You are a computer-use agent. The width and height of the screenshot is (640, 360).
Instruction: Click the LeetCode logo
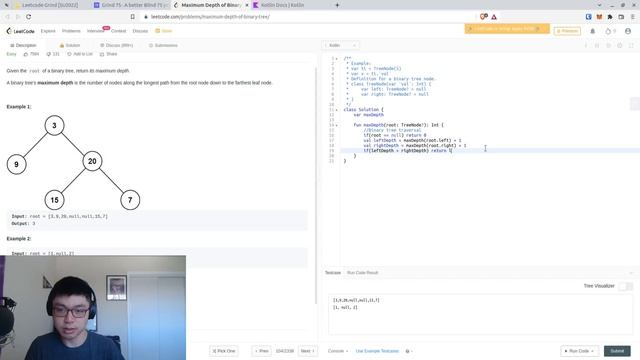(20, 31)
